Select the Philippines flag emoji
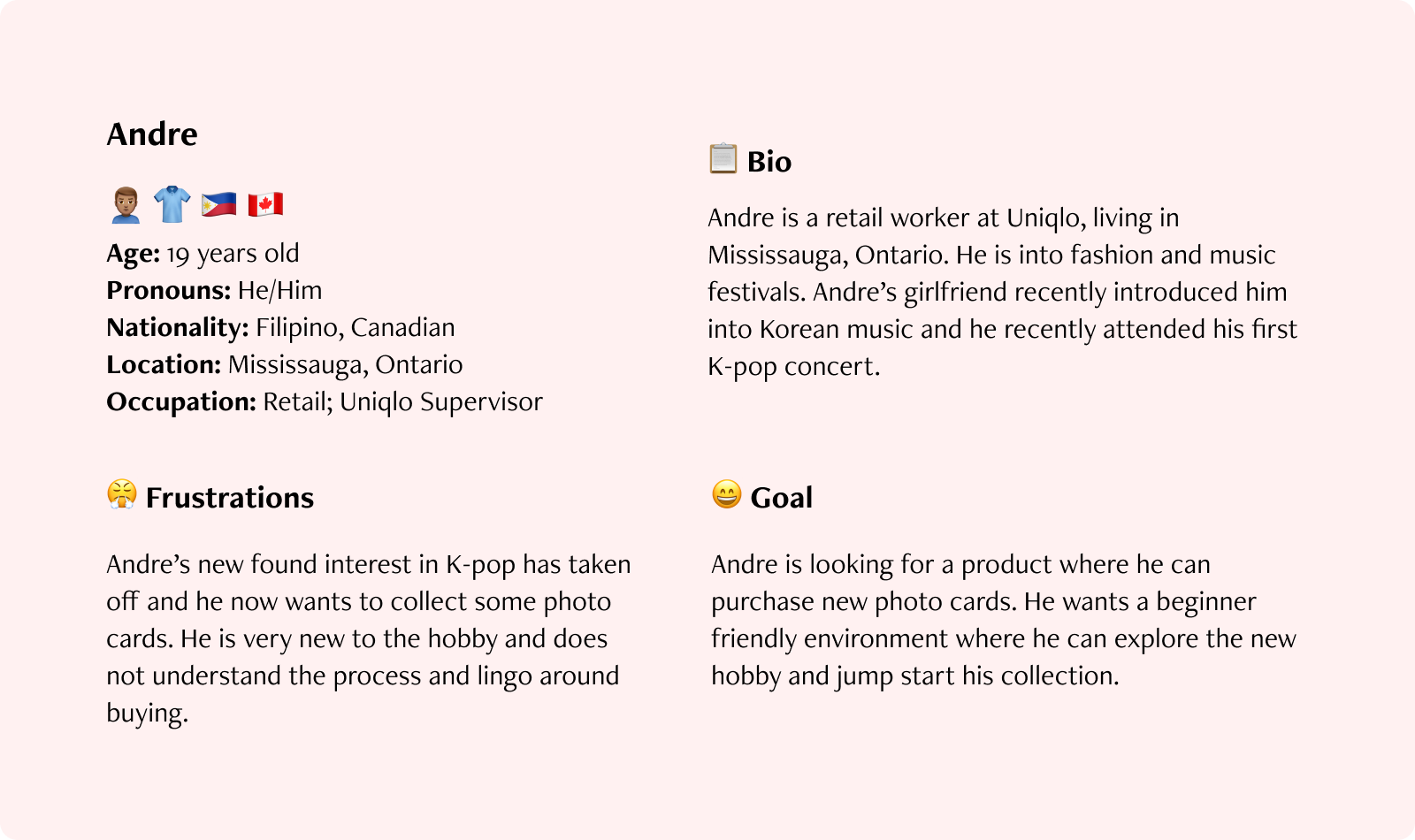The width and height of the screenshot is (1415, 840). 218,204
